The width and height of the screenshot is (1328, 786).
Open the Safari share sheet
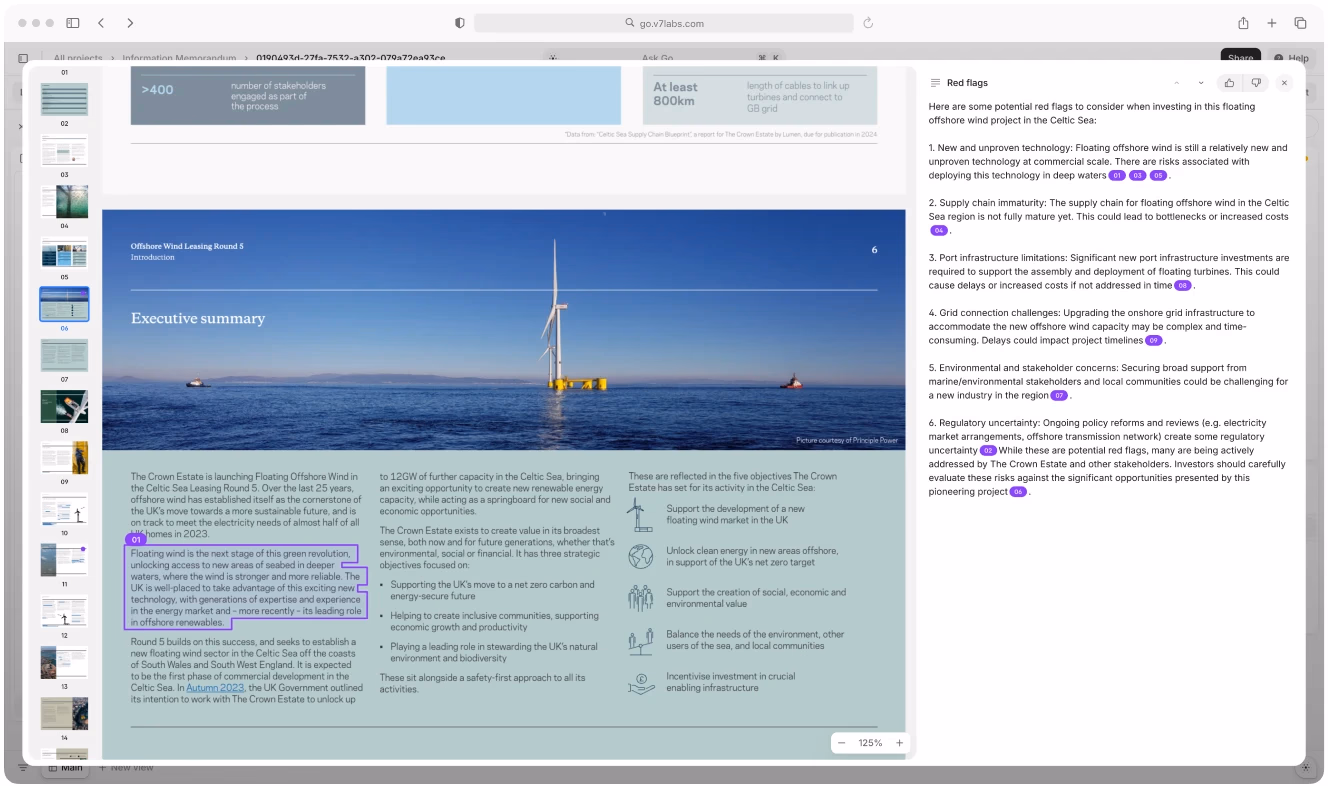(x=1243, y=23)
